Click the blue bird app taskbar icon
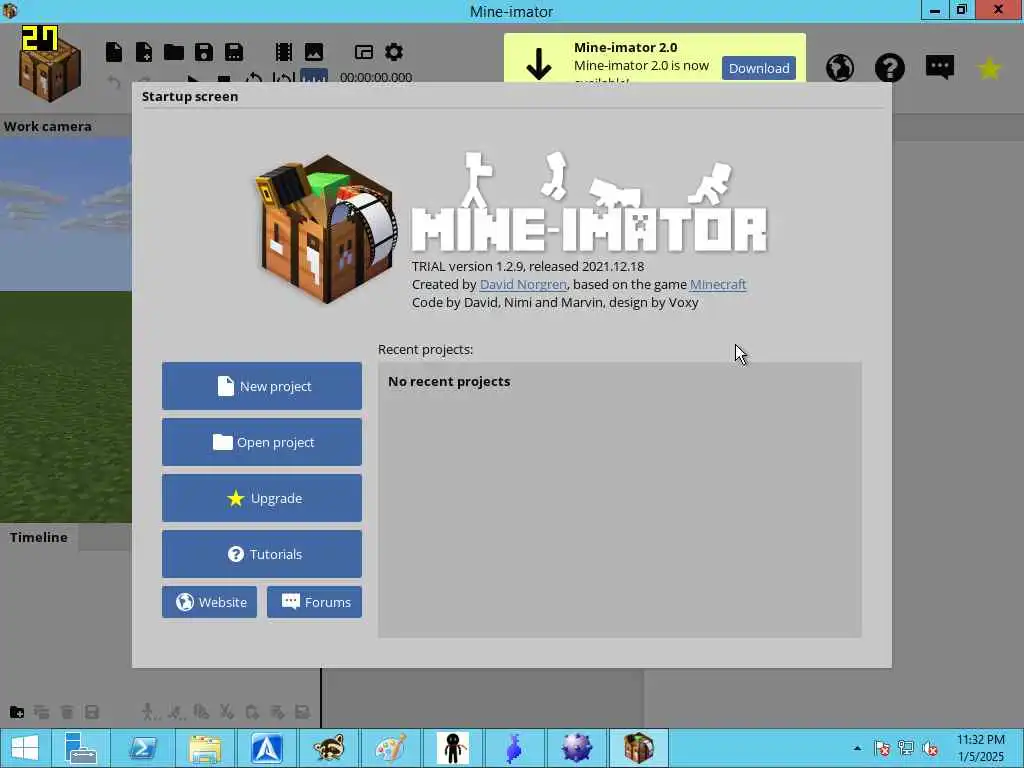1024x768 pixels. tap(515, 748)
